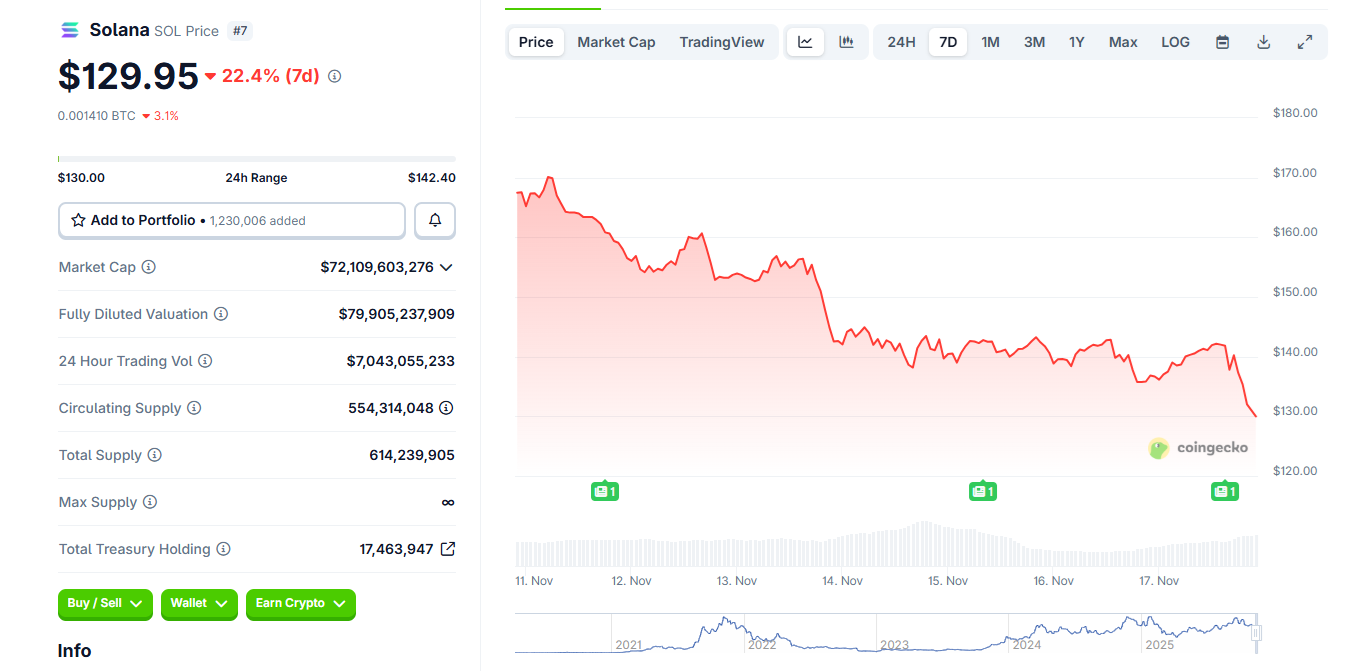1359x671 pixels.
Task: Expand the chart to fullscreen
Action: pos(1304,41)
